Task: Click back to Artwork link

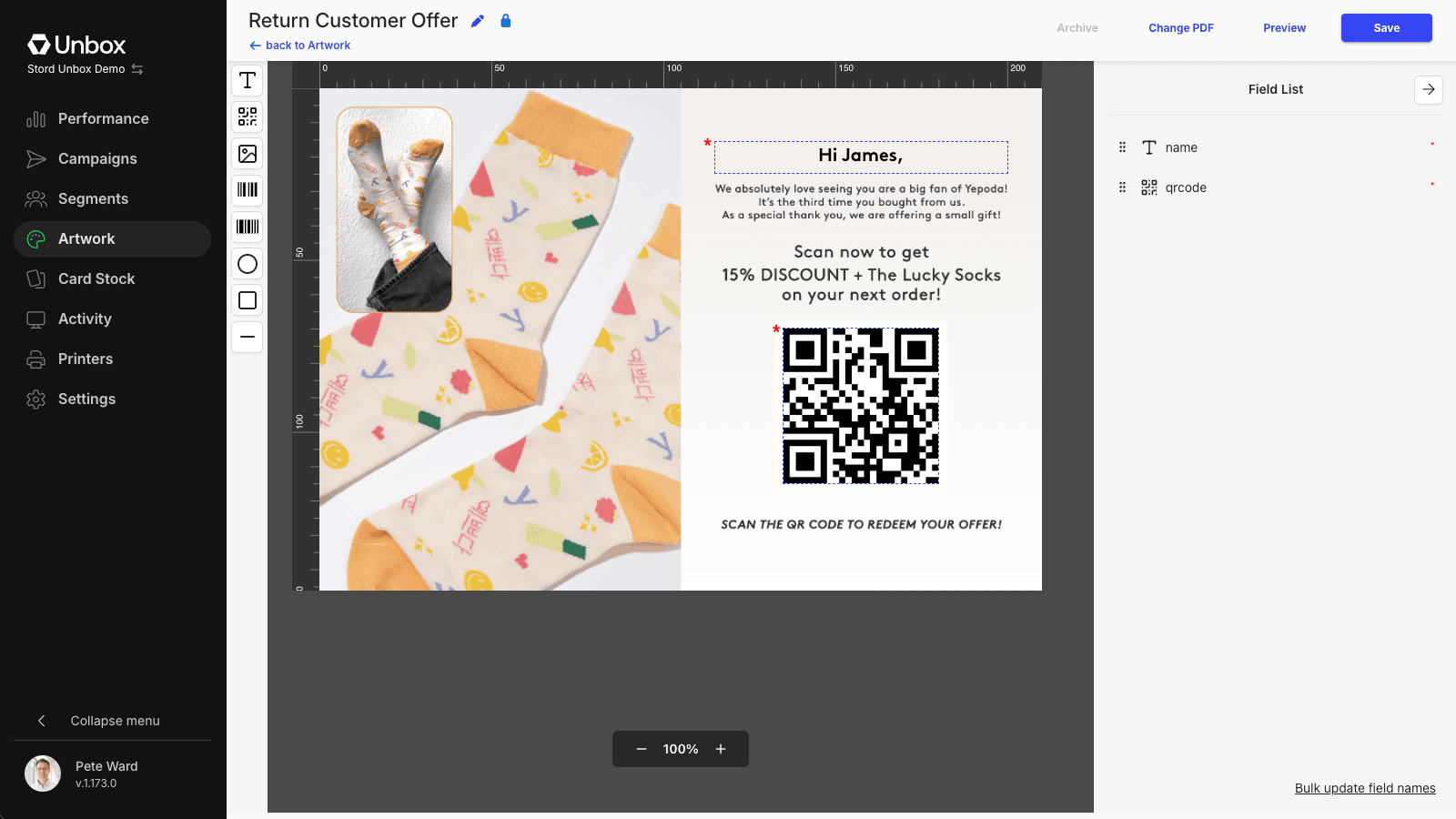Action: [x=300, y=45]
